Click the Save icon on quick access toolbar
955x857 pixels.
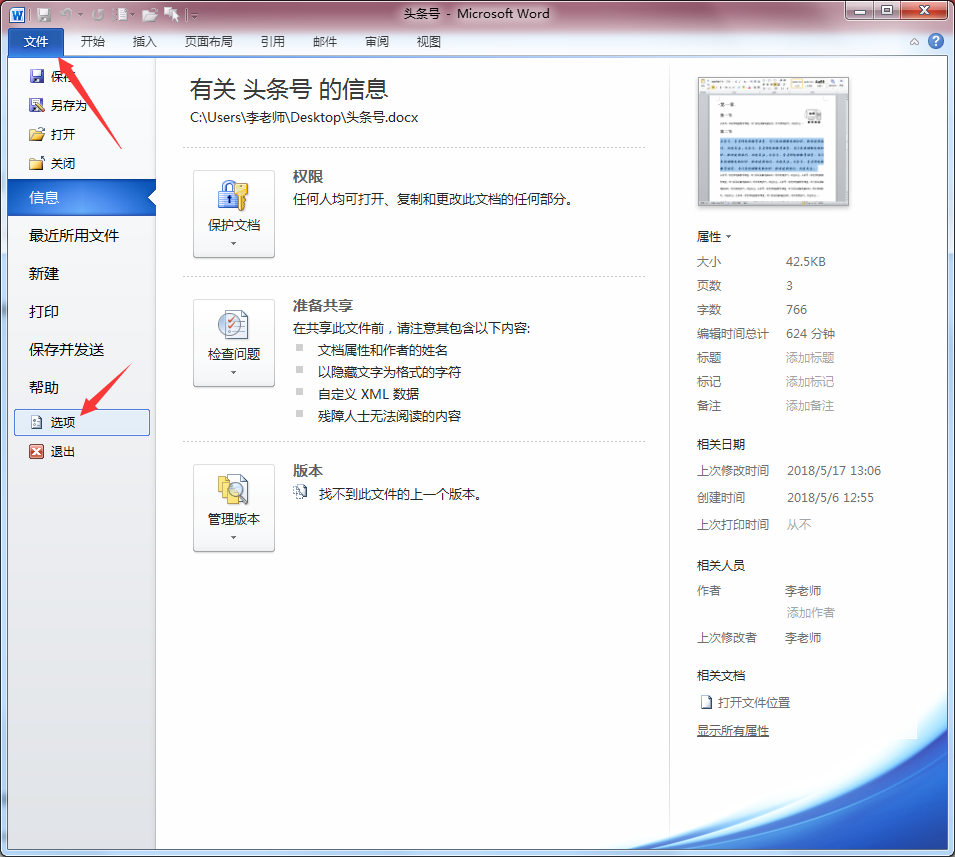click(x=44, y=14)
